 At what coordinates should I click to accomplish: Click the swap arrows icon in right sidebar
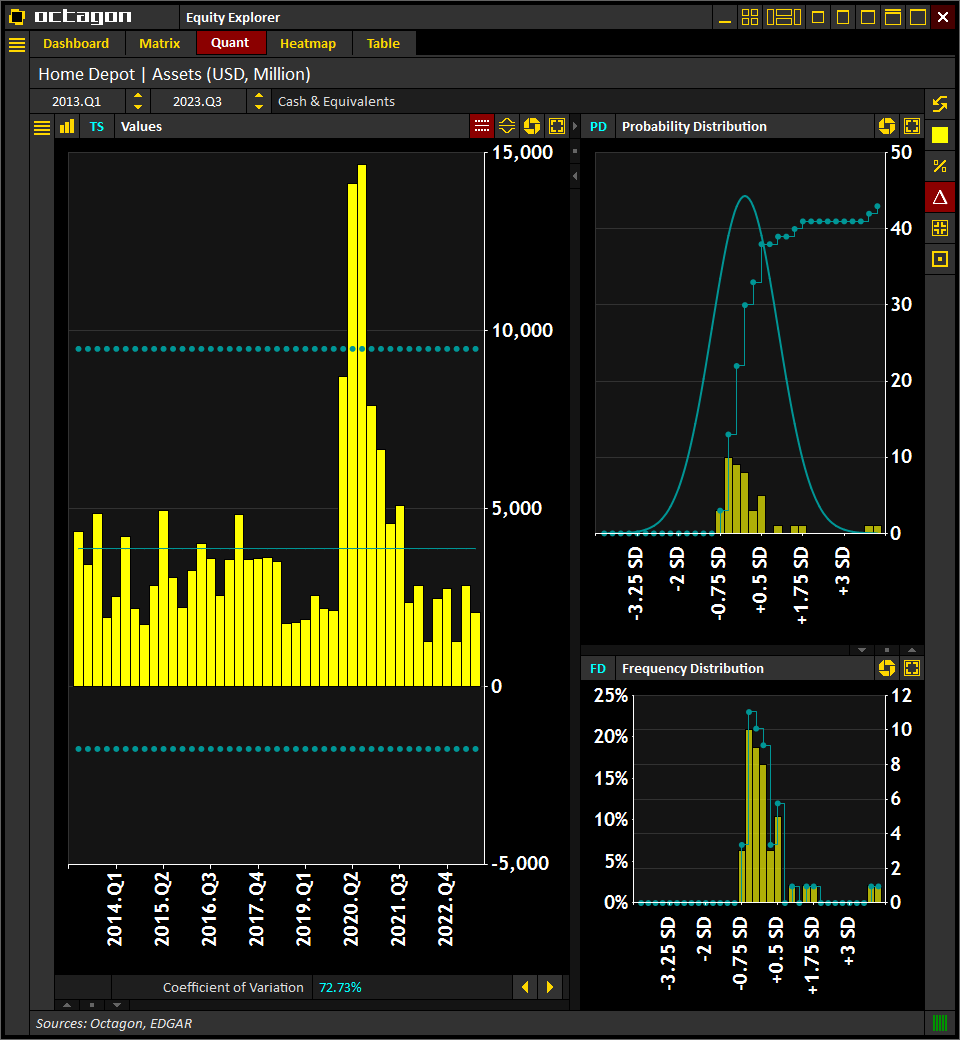click(940, 104)
